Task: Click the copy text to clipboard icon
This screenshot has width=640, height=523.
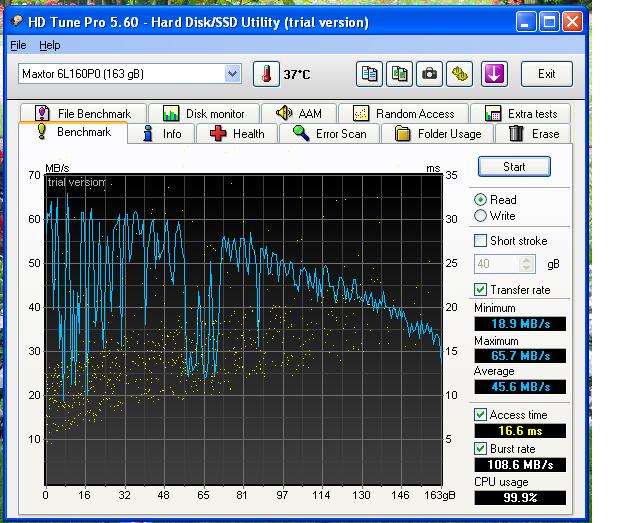Action: pos(371,74)
